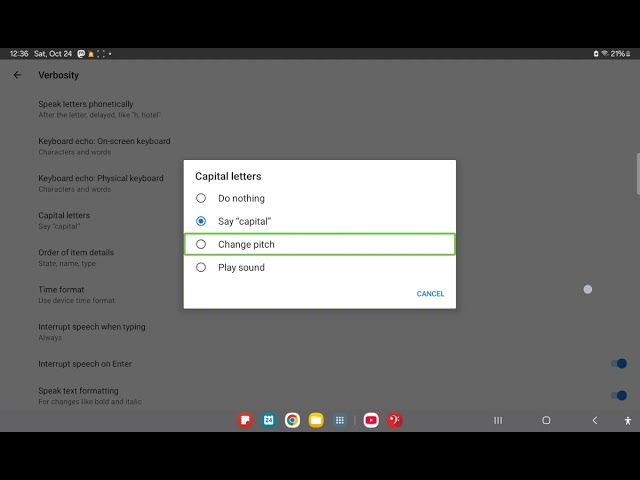Viewport: 640px width, 480px height.
Task: Toggle the 'Interrupt speech on Enter' switch
Action: click(619, 363)
